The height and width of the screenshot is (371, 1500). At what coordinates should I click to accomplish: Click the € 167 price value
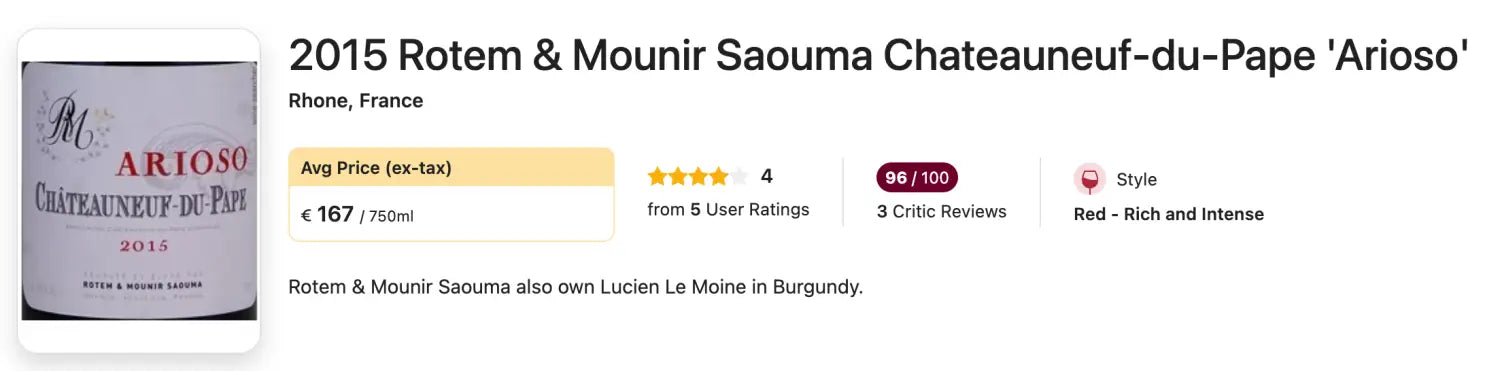327,215
